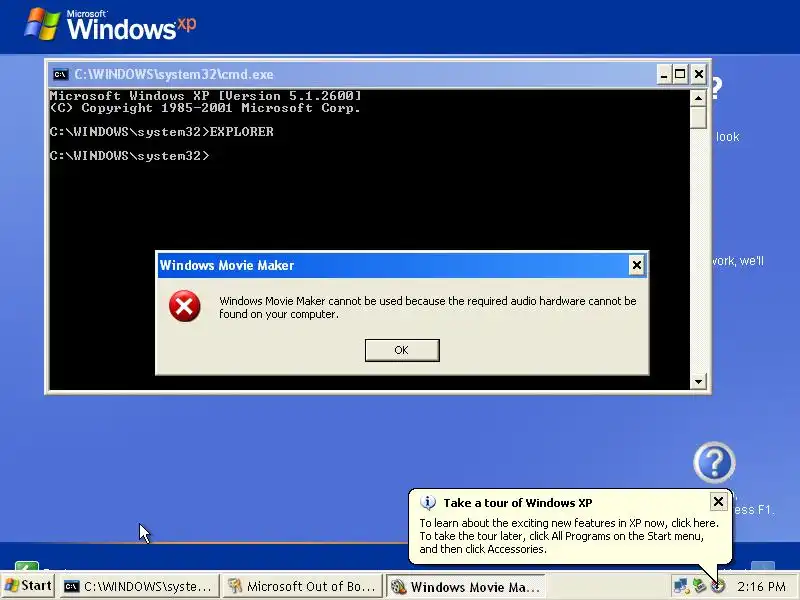Screen dimensions: 800x600
Task: Click the film reel icon on Movie Maker taskbar button
Action: [398, 587]
